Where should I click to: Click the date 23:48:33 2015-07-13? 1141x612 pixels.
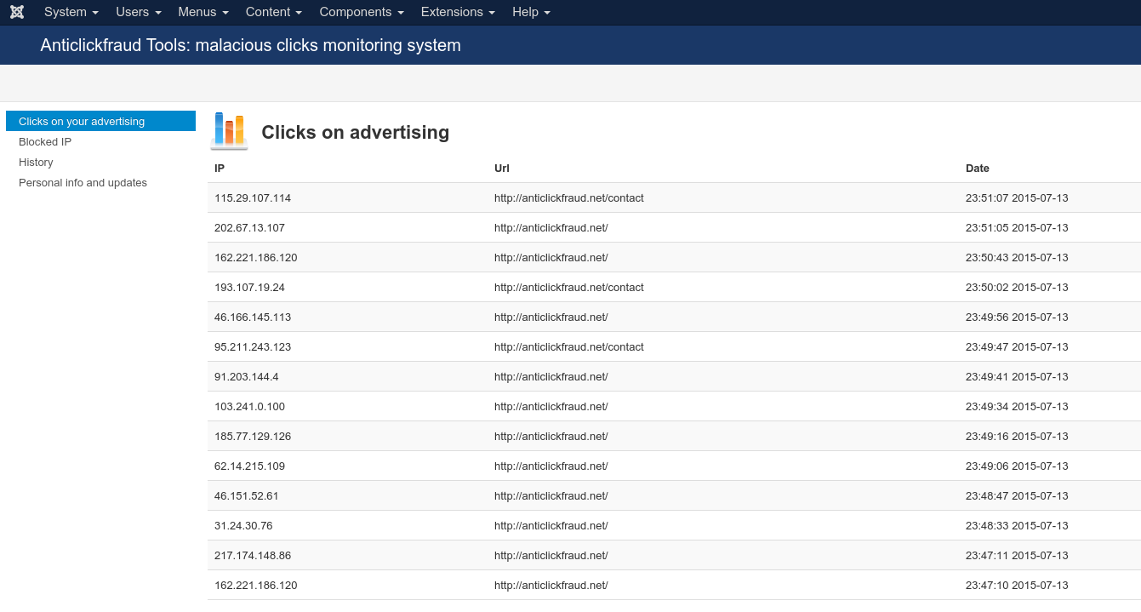(x=1016, y=526)
